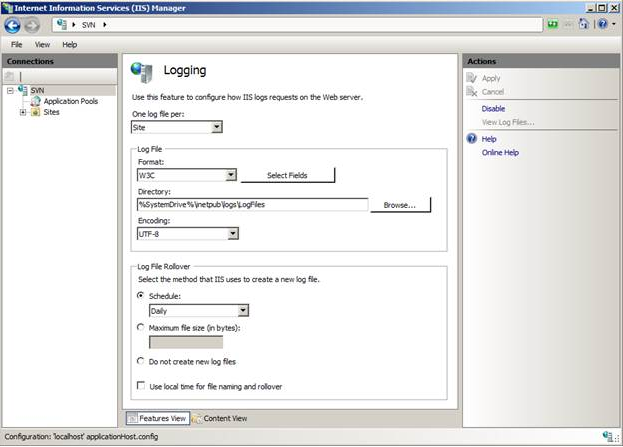
Task: Click the status bar resize grip
Action: 617,438
